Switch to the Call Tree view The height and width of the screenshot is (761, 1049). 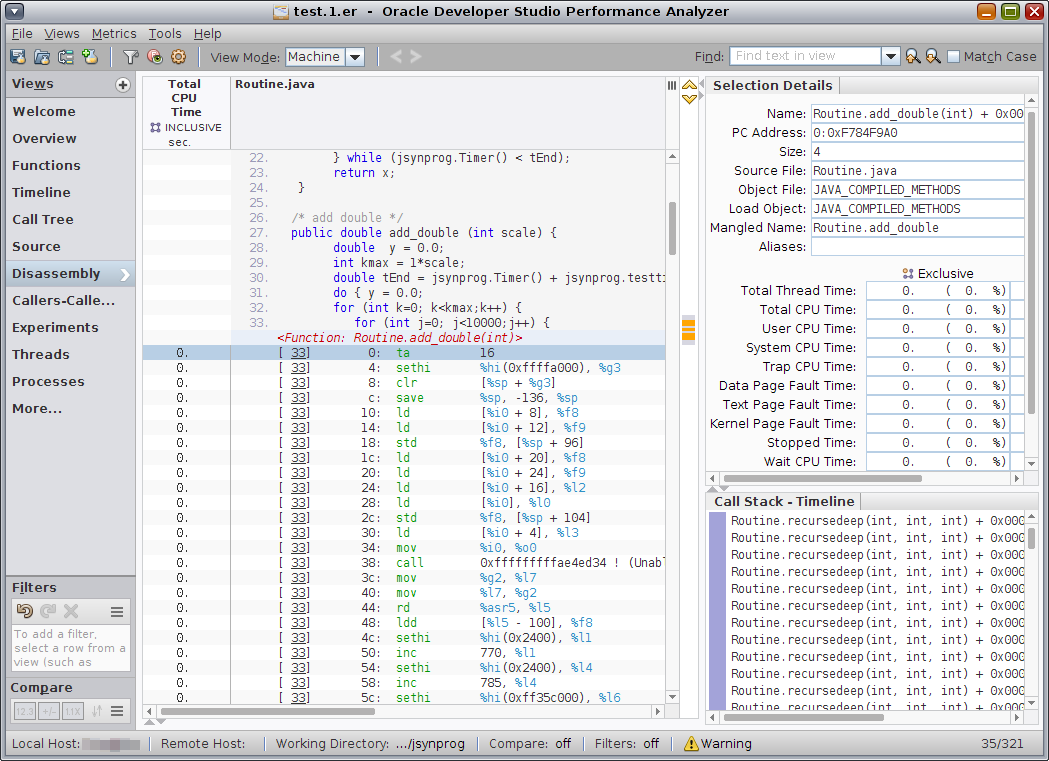43,220
